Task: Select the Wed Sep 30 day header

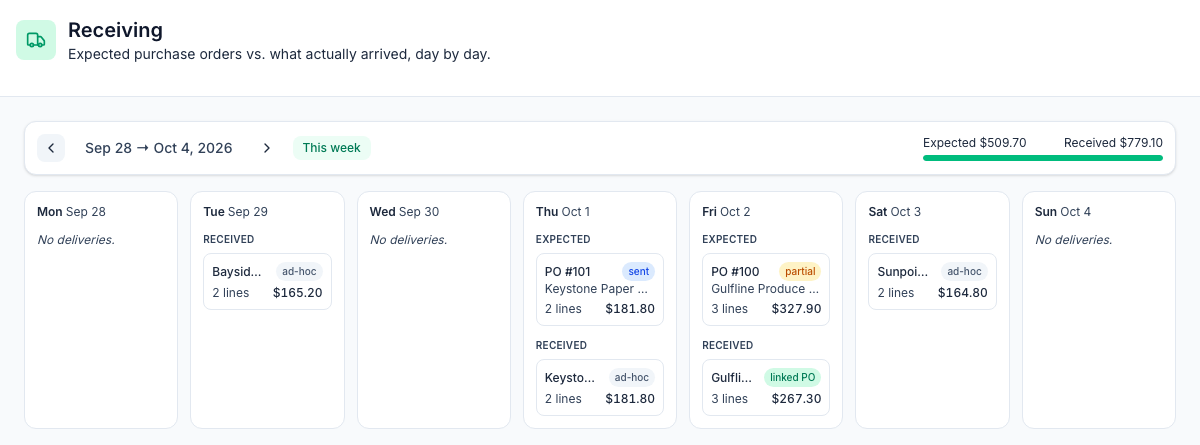Action: [x=404, y=212]
